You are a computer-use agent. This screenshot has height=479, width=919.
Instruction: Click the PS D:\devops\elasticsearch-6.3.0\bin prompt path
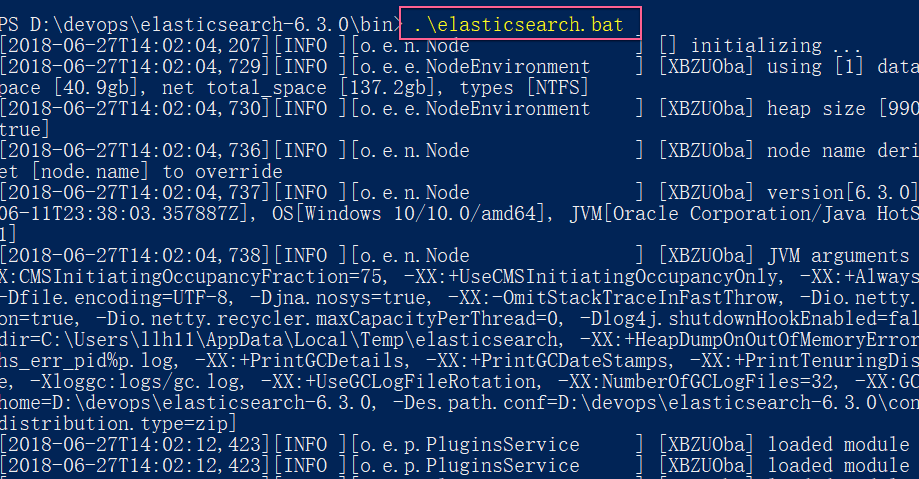[x=195, y=23]
